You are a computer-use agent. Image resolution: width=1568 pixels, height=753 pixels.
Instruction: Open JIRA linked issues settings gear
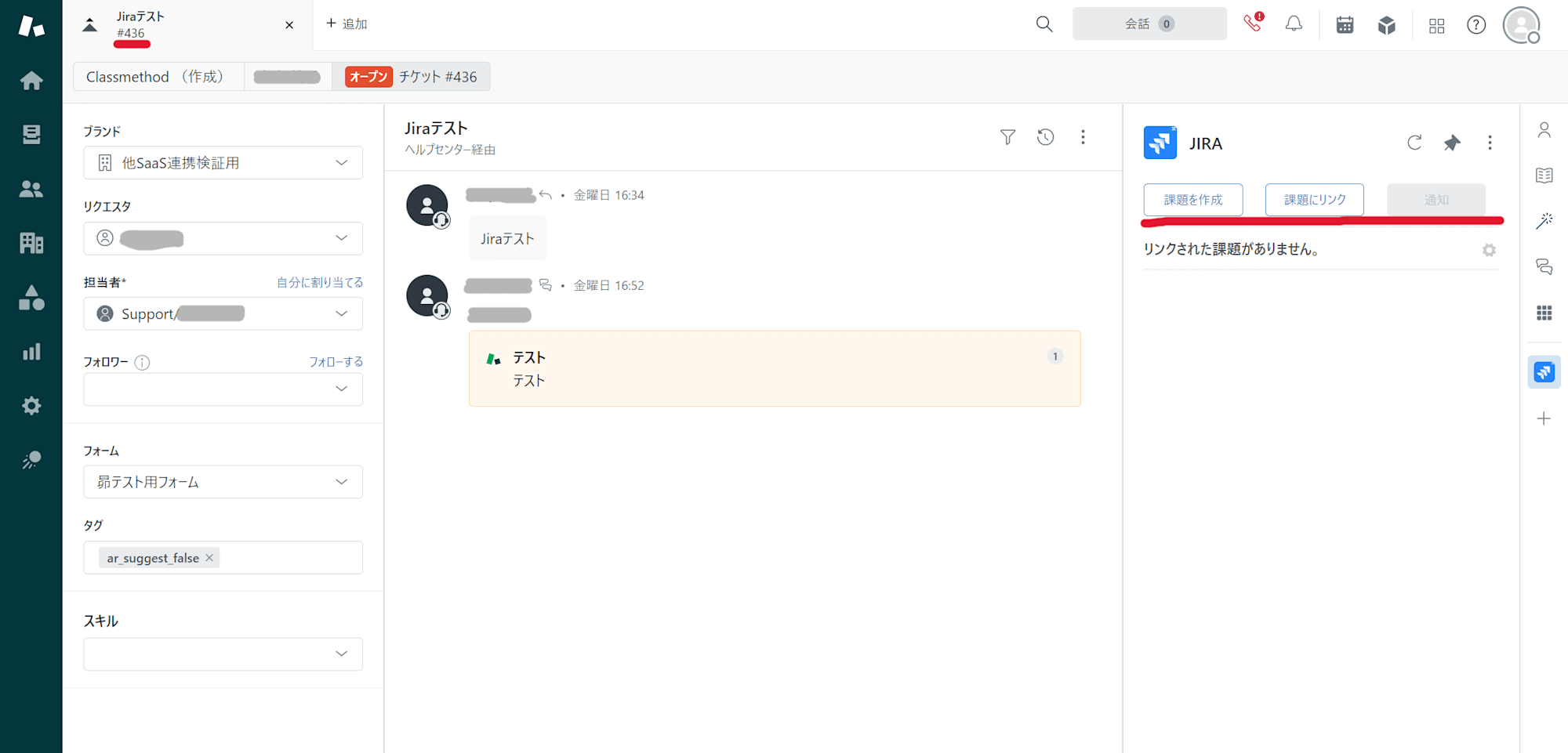[1489, 250]
